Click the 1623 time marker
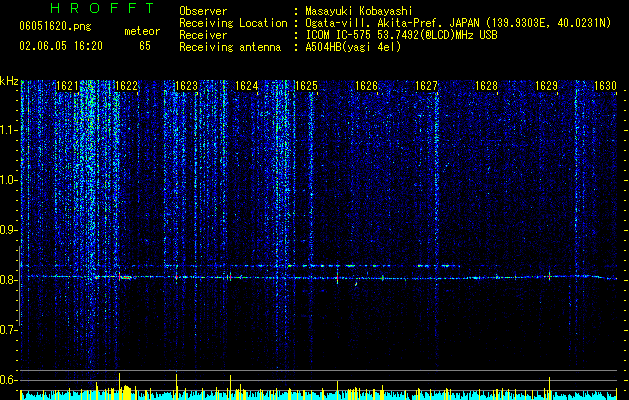The width and height of the screenshot is (629, 400). click(187, 86)
